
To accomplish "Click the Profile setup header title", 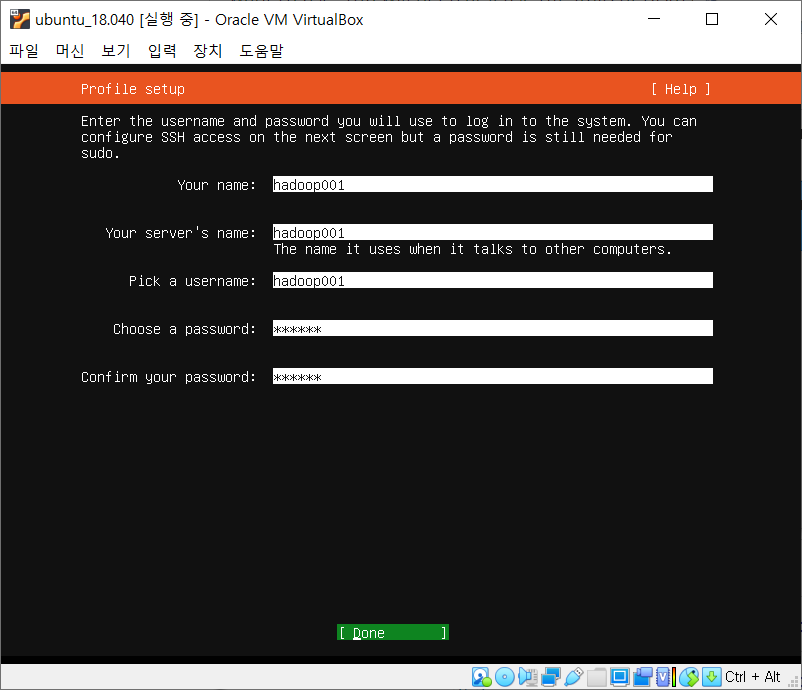I will point(132,89).
